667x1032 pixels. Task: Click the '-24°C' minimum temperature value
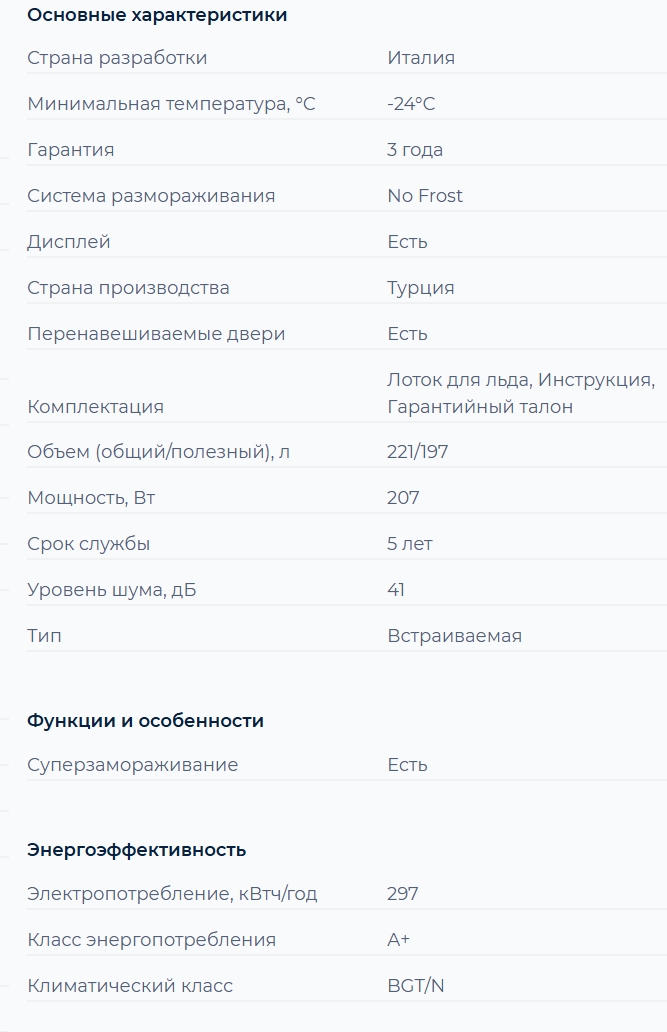411,104
